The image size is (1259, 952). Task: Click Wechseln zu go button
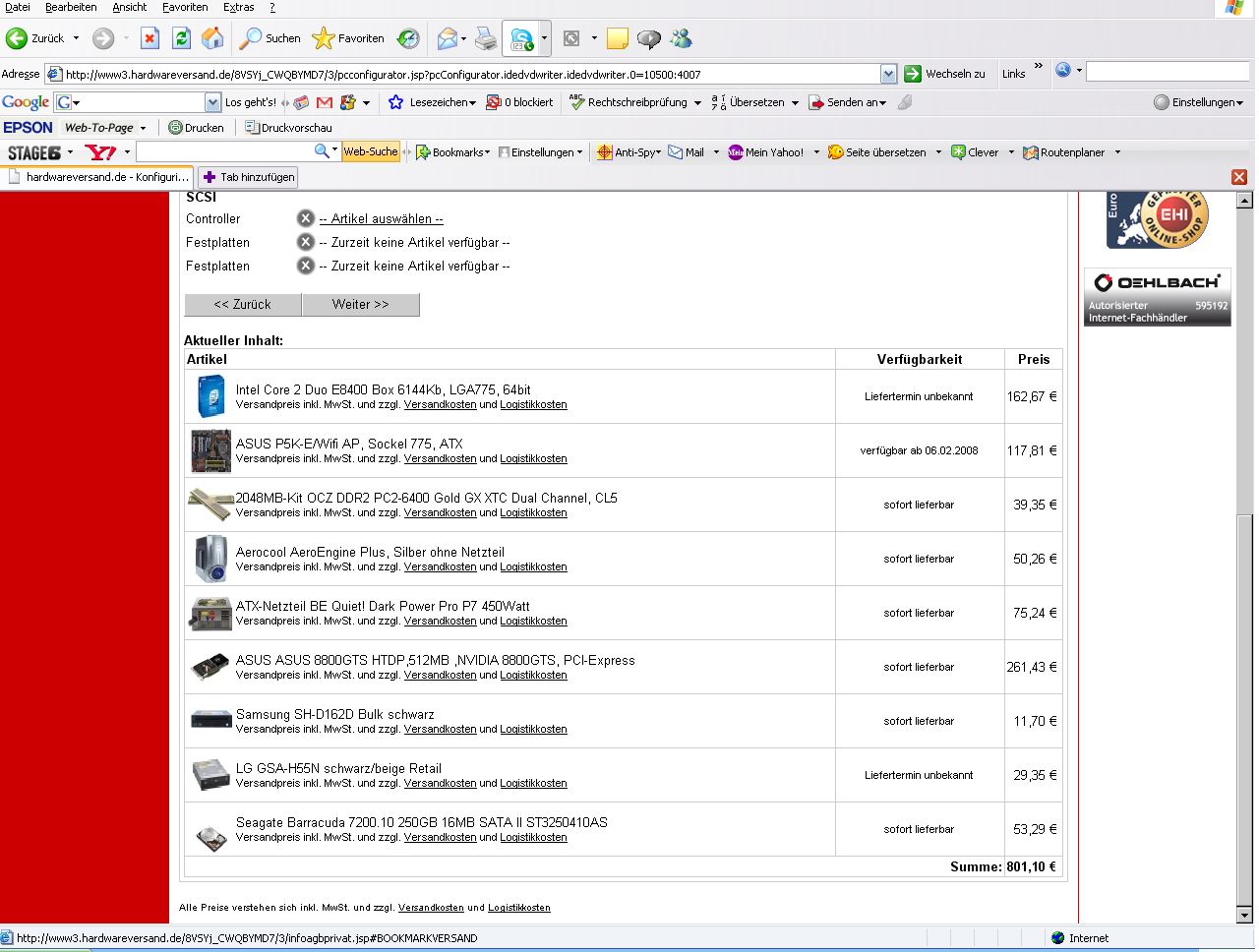pyautogui.click(x=944, y=74)
